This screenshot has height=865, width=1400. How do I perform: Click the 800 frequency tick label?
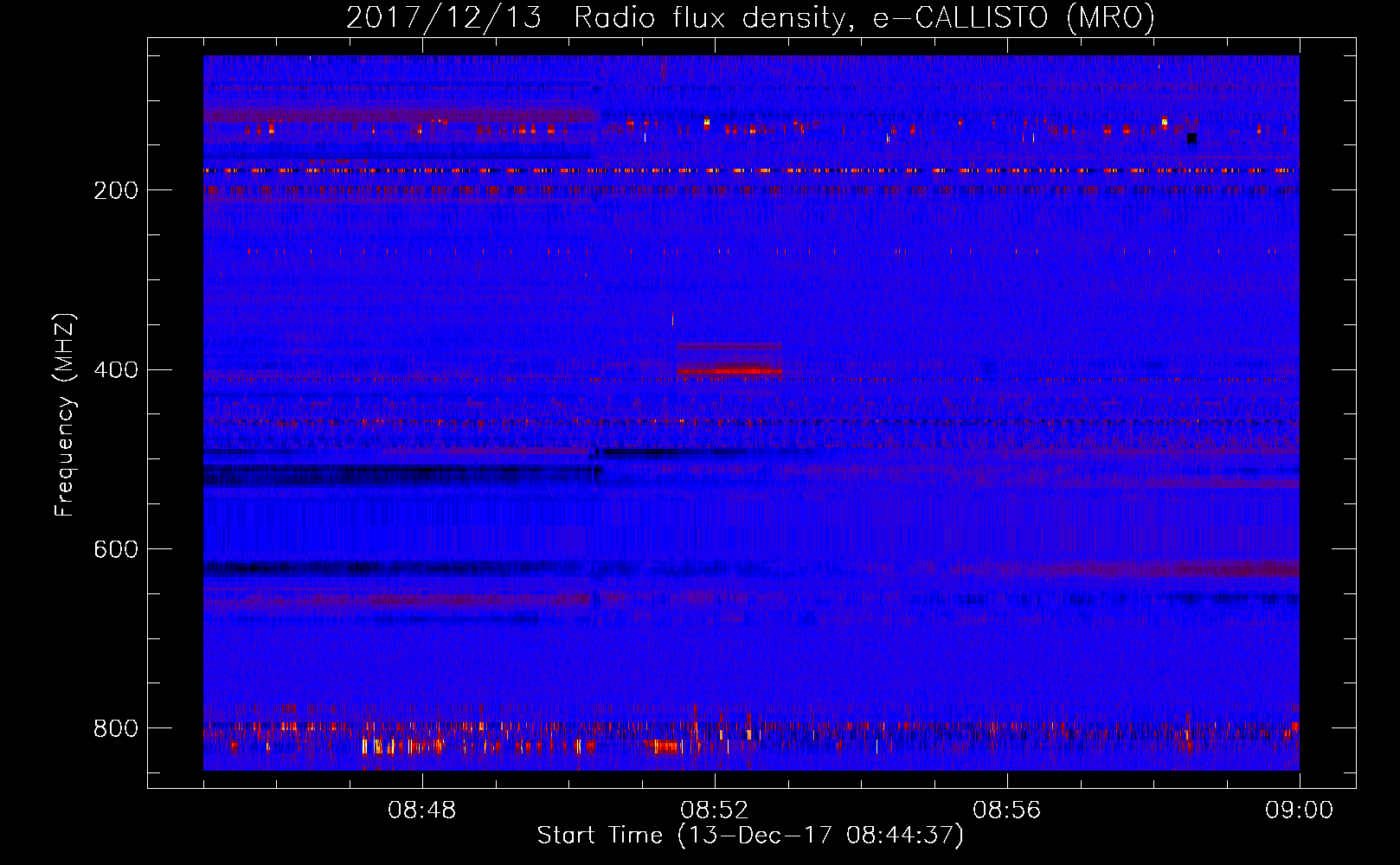[x=116, y=728]
